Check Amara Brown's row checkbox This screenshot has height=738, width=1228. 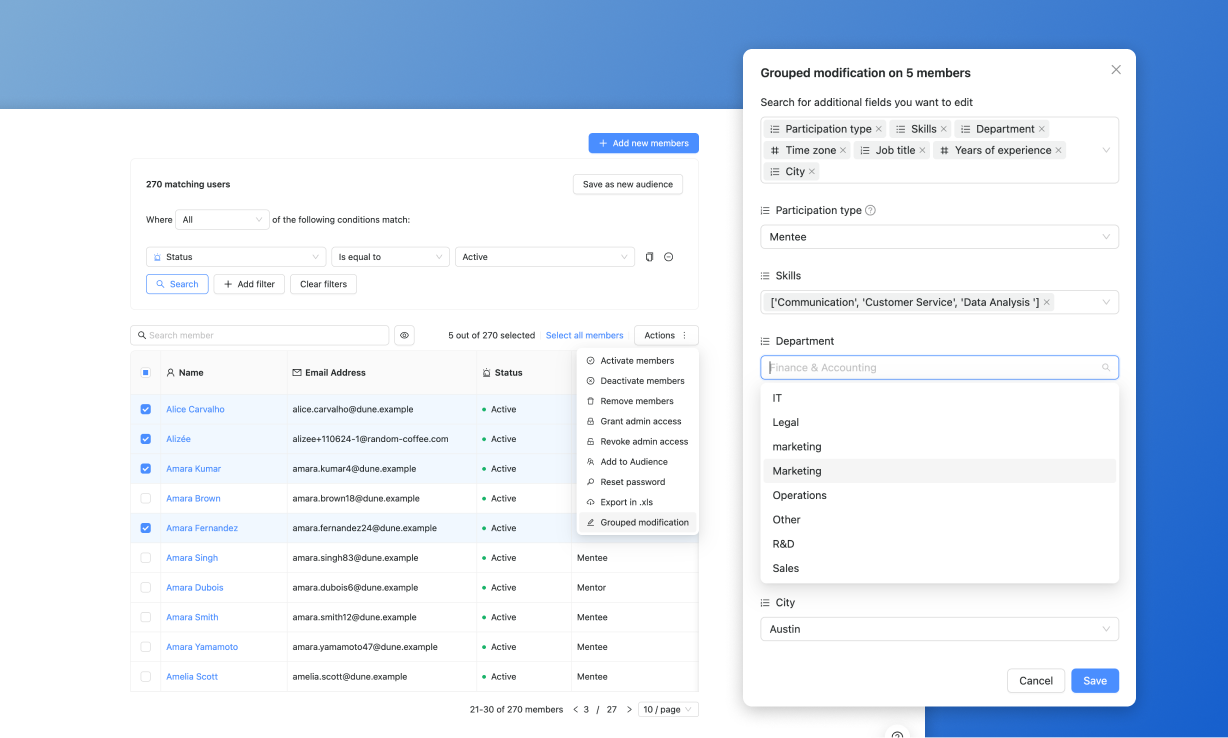pyautogui.click(x=146, y=498)
